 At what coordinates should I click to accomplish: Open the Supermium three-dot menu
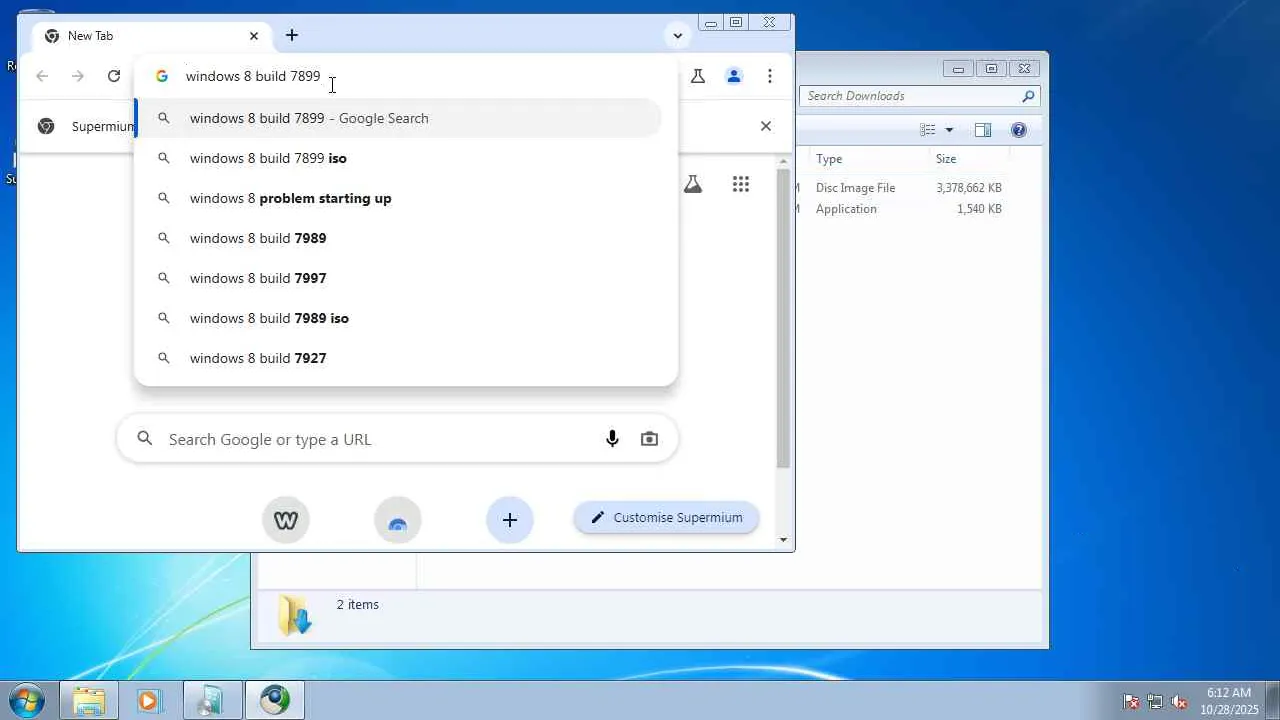click(770, 76)
